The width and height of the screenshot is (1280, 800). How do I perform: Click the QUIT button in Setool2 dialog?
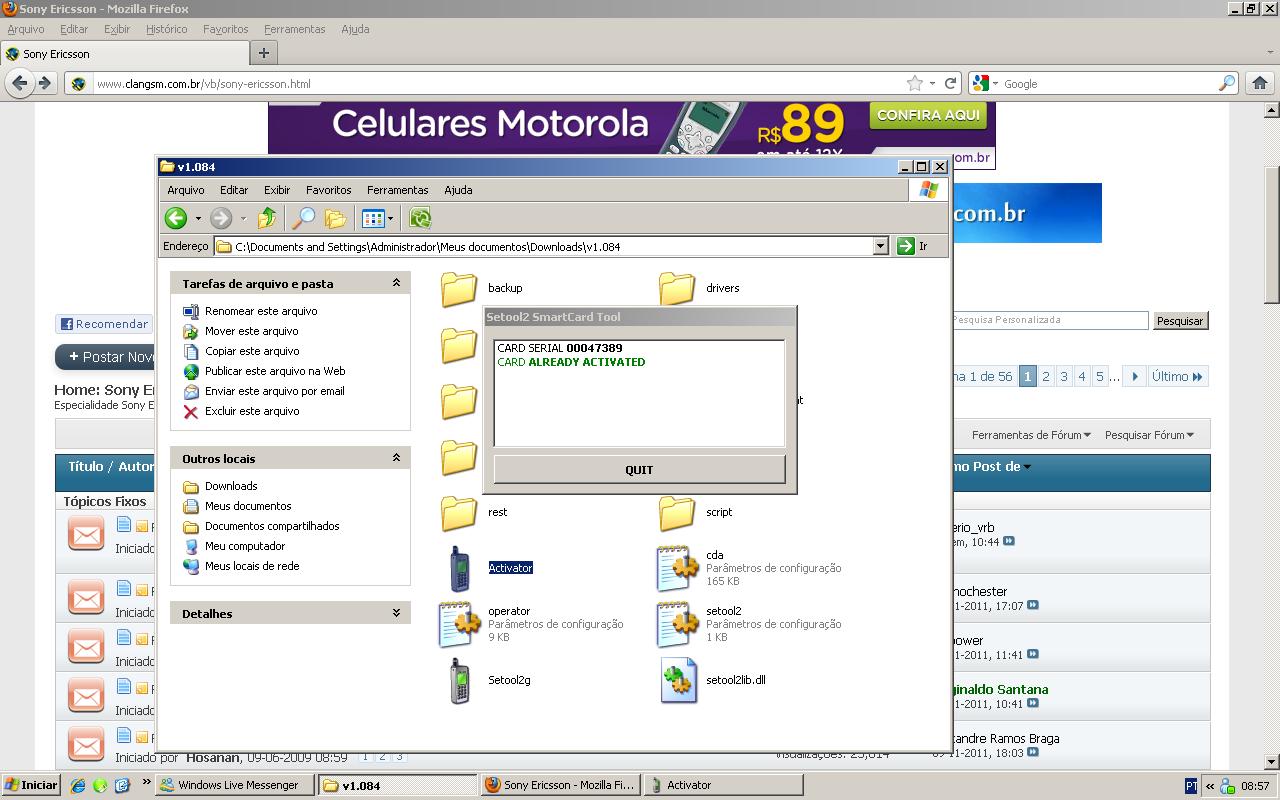tap(639, 470)
